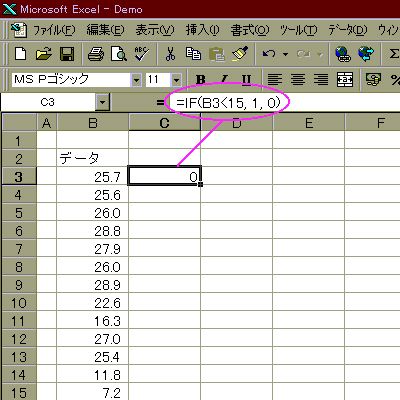Save the workbook with the floppy icon
This screenshot has height=400, width=400.
(x=67, y=54)
